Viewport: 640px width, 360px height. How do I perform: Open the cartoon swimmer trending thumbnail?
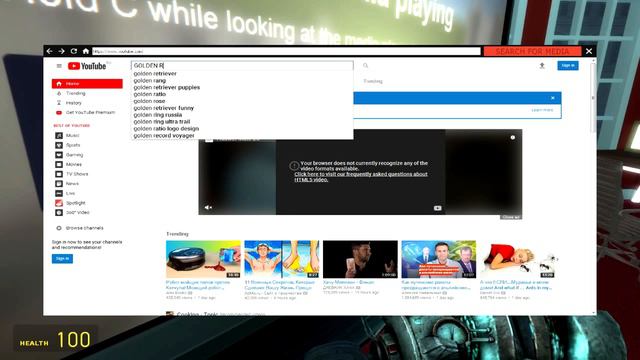282,260
